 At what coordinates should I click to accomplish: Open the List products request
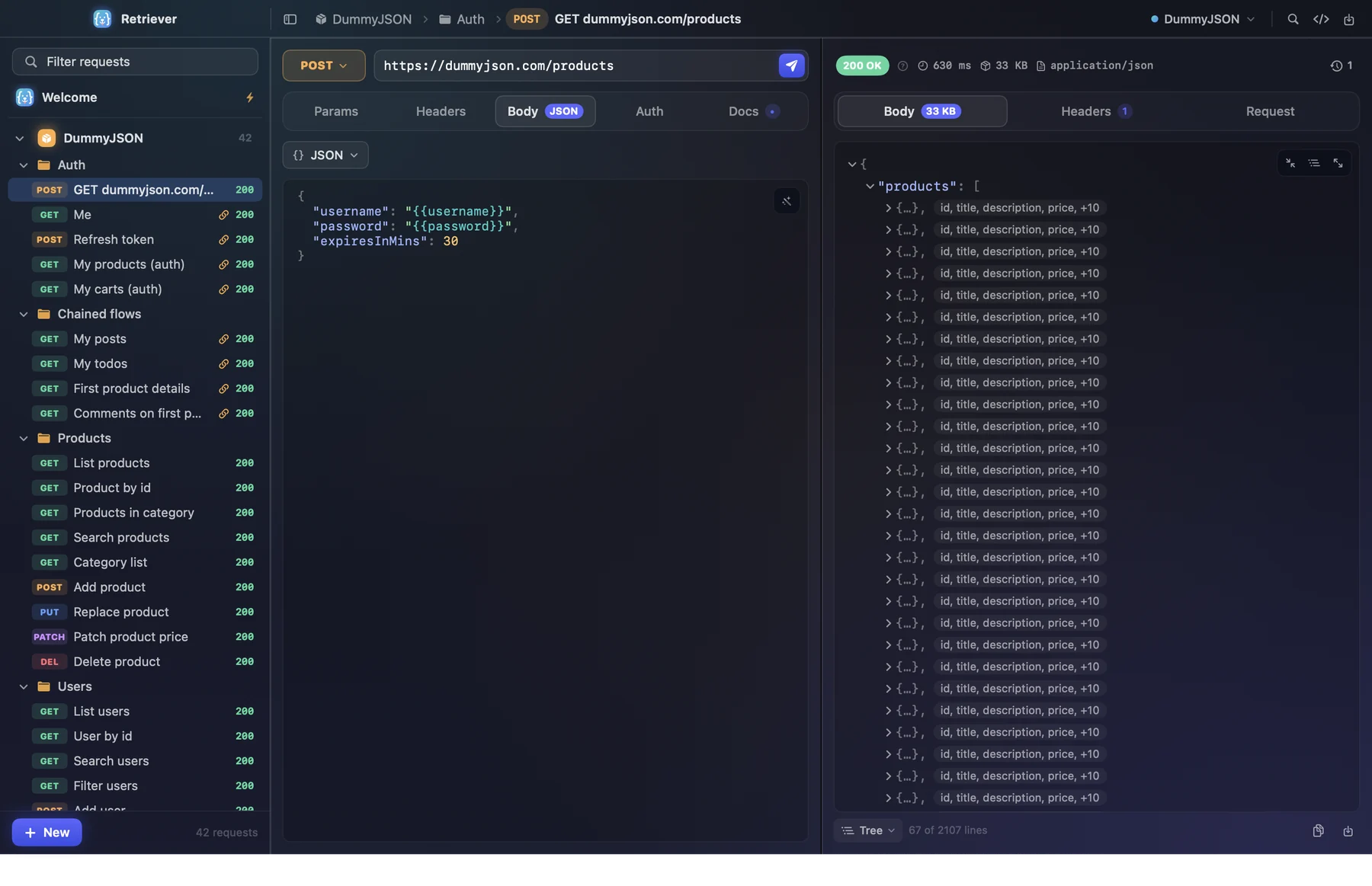(135, 463)
